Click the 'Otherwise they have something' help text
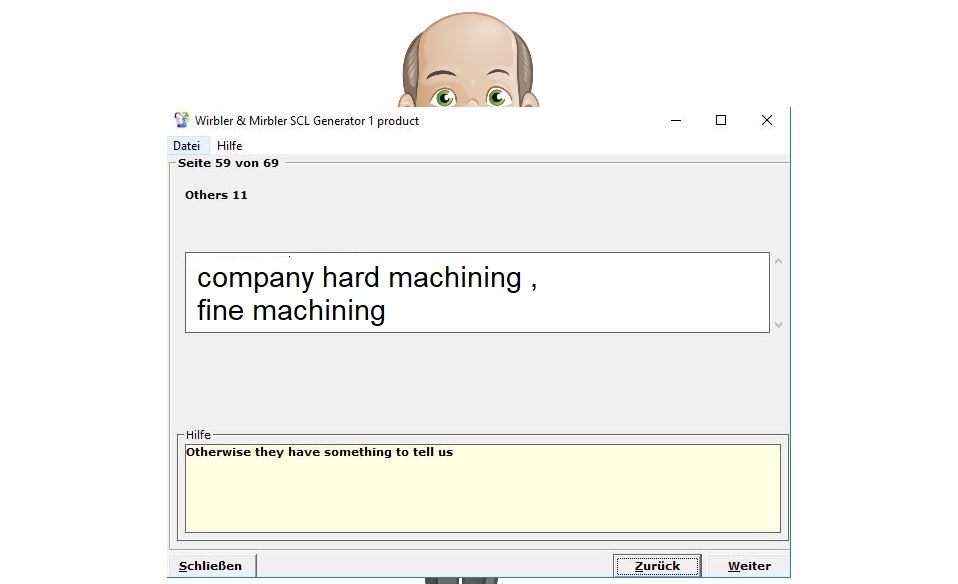The image size is (958, 584). point(319,453)
